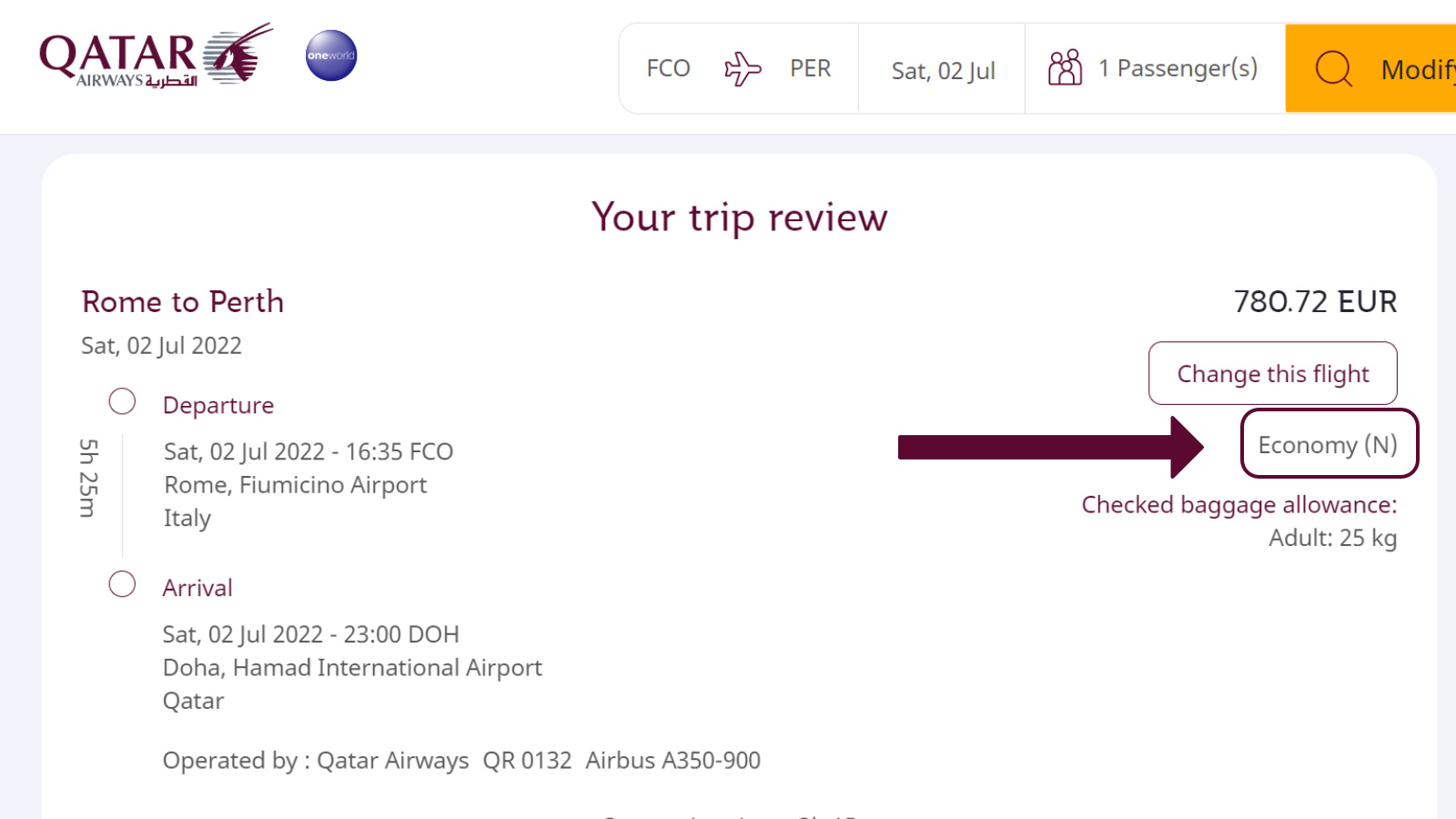Viewport: 1456px width, 819px height.
Task: Click the Checked baggage allowance label
Action: 1239,505
